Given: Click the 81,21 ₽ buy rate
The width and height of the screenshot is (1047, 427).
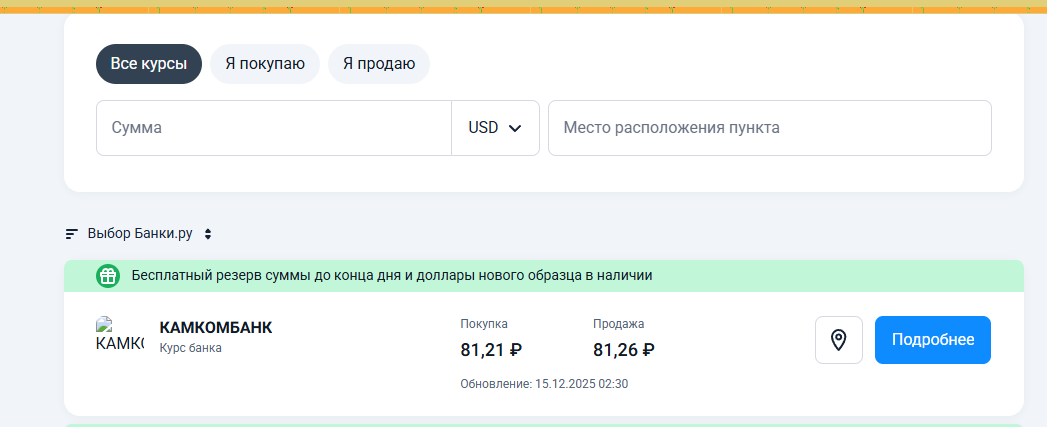Looking at the screenshot, I should point(491,350).
